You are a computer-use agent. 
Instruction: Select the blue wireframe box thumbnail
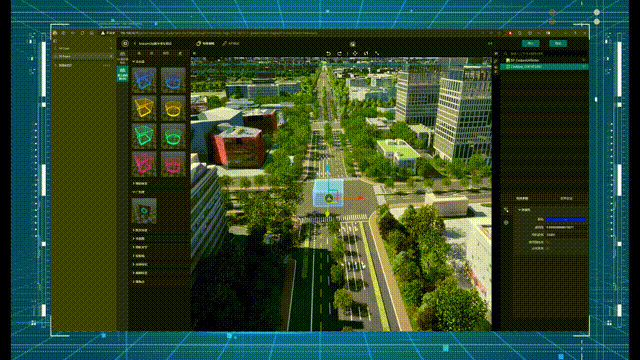click(x=144, y=80)
